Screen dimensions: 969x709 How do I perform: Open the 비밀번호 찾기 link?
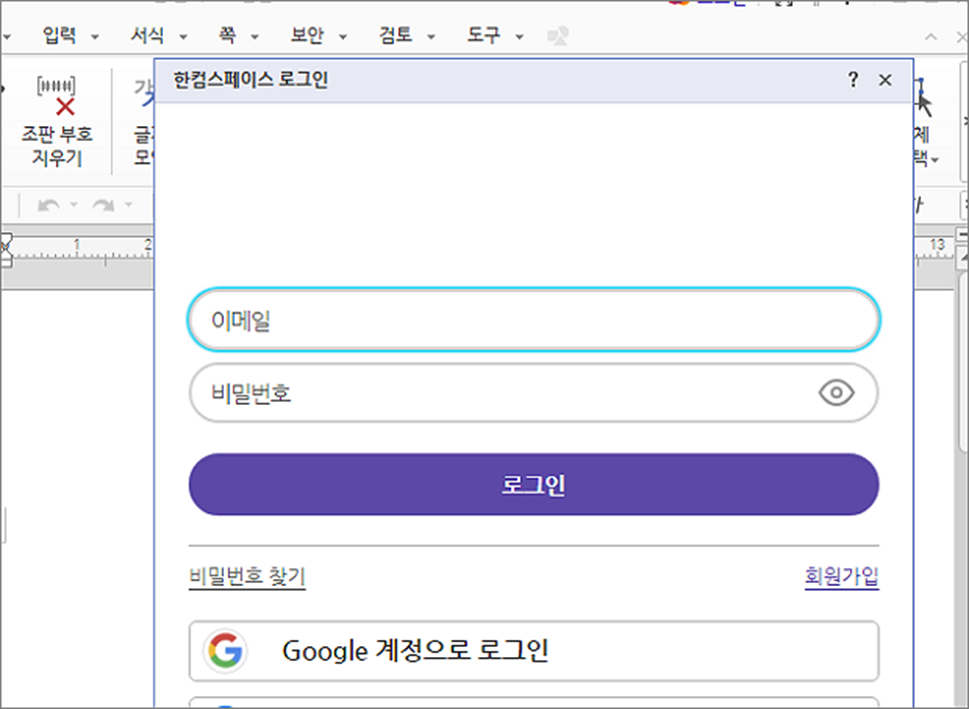(247, 577)
